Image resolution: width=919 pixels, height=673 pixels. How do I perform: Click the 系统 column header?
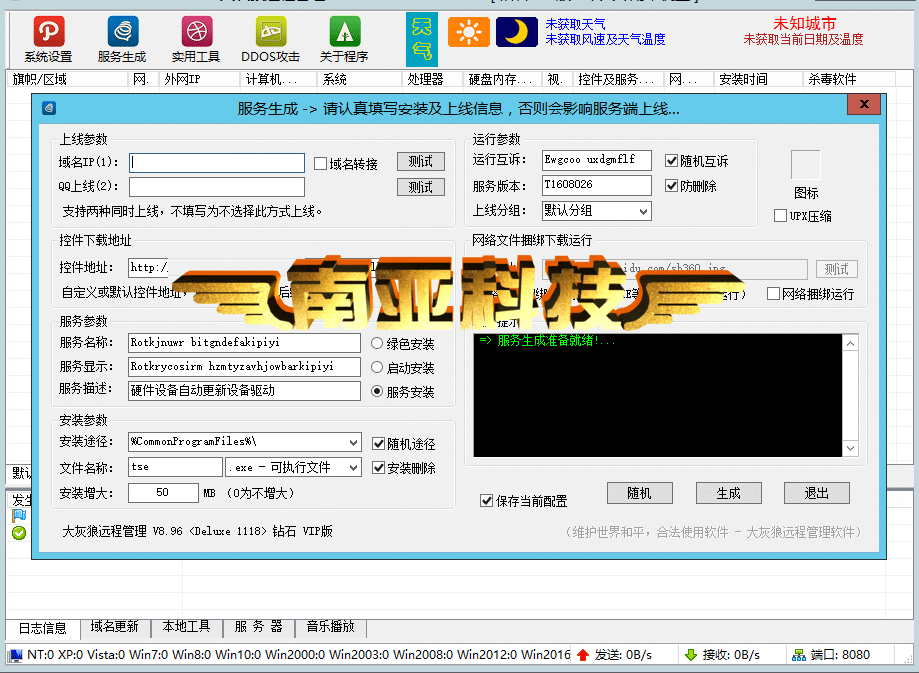click(360, 79)
